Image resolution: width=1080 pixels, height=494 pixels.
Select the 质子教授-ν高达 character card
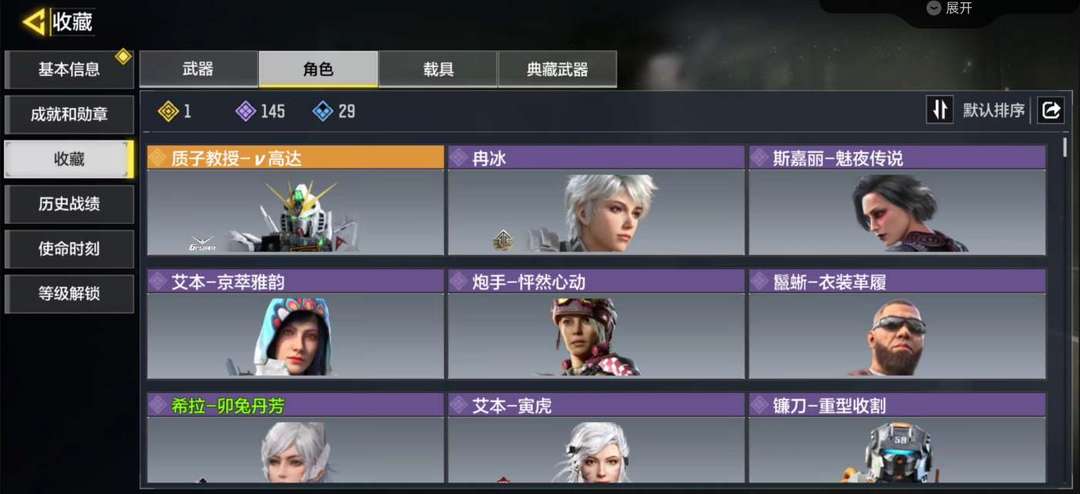click(x=295, y=200)
